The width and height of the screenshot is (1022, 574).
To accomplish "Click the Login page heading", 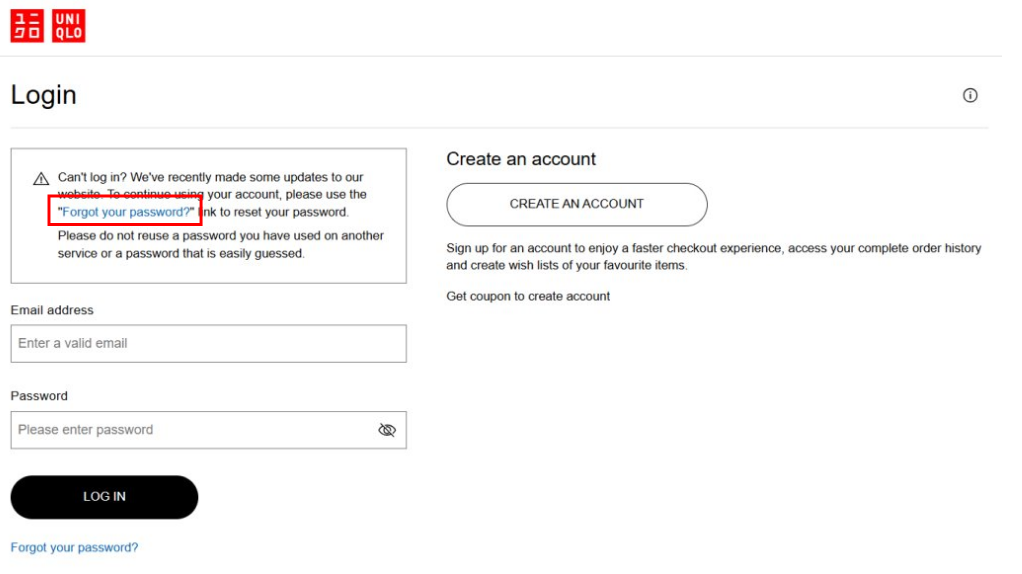I will pyautogui.click(x=44, y=95).
